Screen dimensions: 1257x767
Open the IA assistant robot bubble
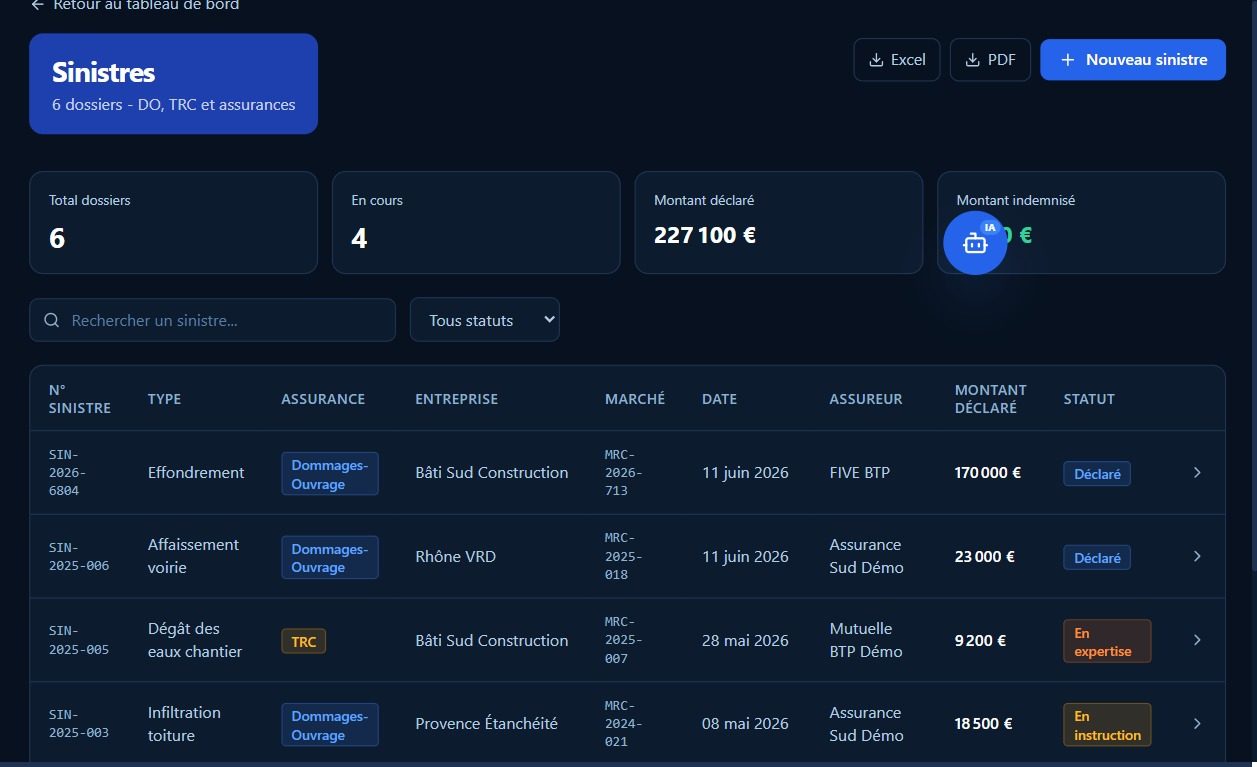975,243
